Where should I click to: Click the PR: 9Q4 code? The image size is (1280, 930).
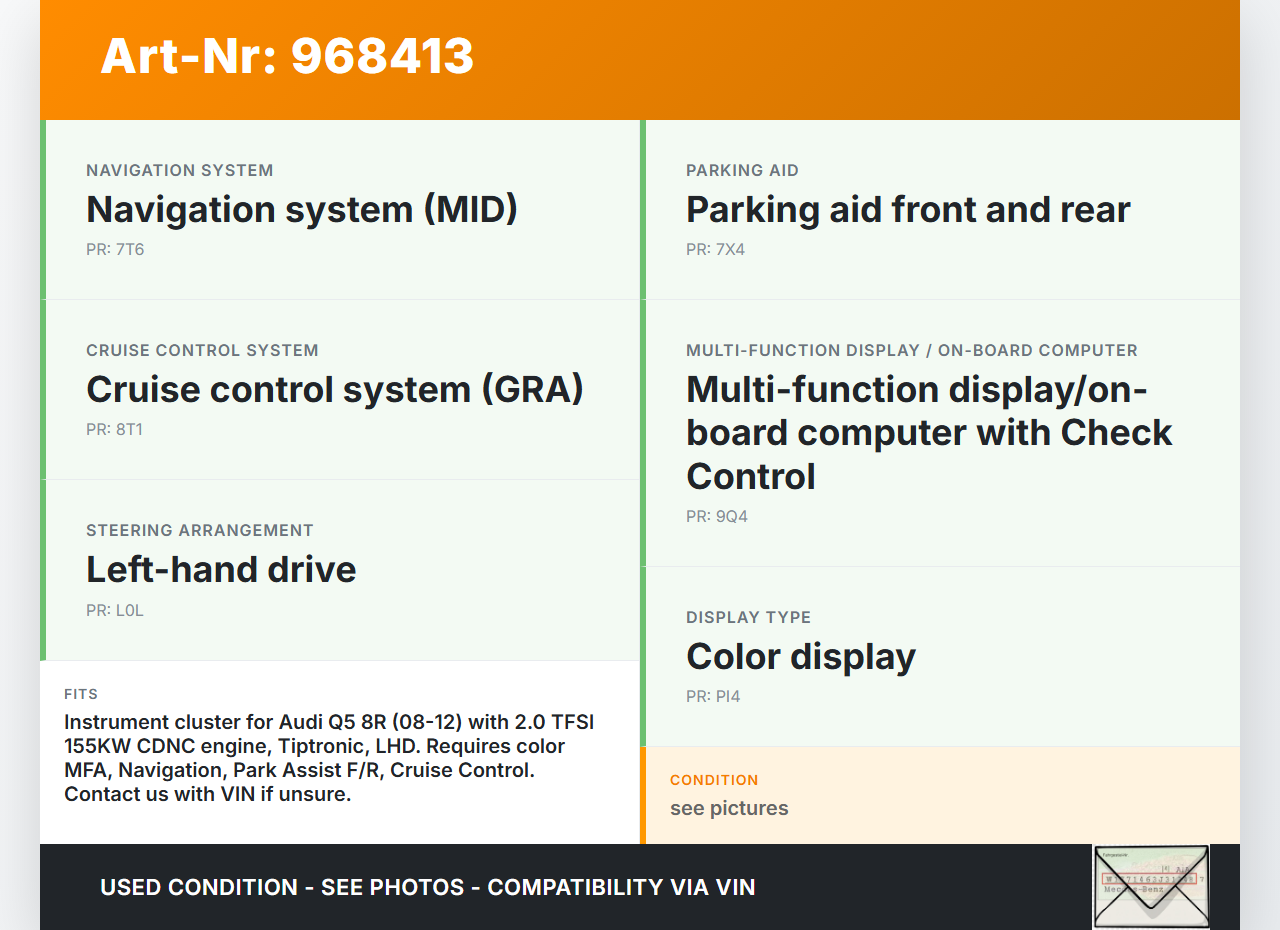pos(716,517)
